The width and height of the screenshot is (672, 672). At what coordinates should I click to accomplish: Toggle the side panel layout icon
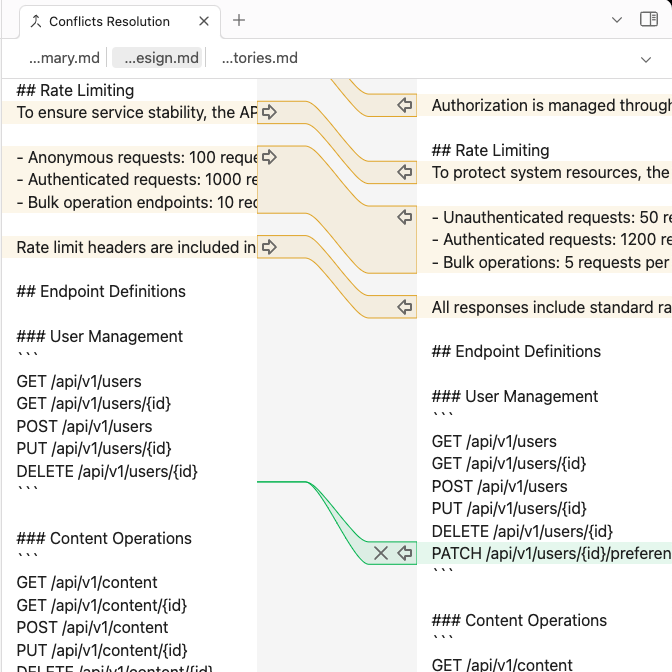point(649,19)
